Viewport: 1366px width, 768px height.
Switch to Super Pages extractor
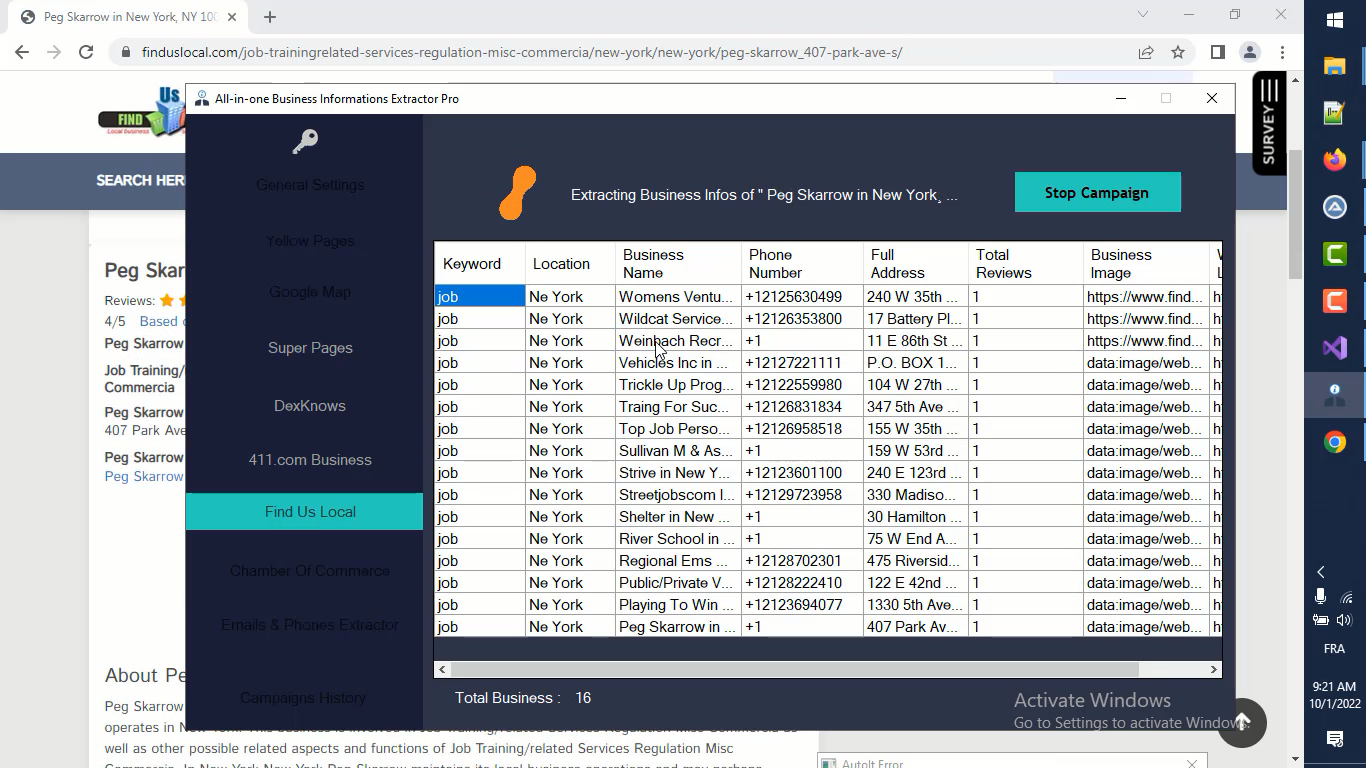310,348
